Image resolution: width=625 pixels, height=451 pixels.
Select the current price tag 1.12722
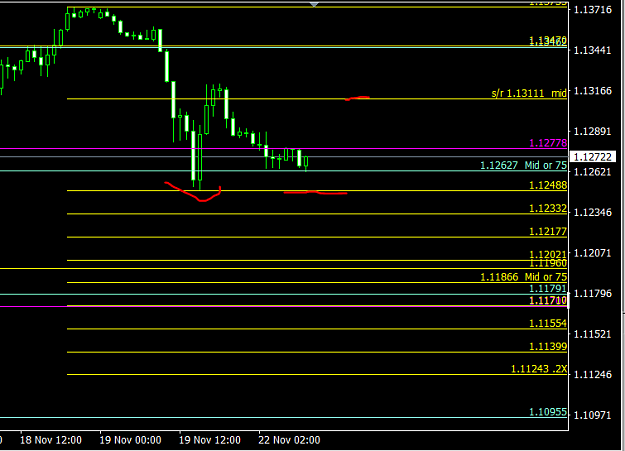[593, 157]
